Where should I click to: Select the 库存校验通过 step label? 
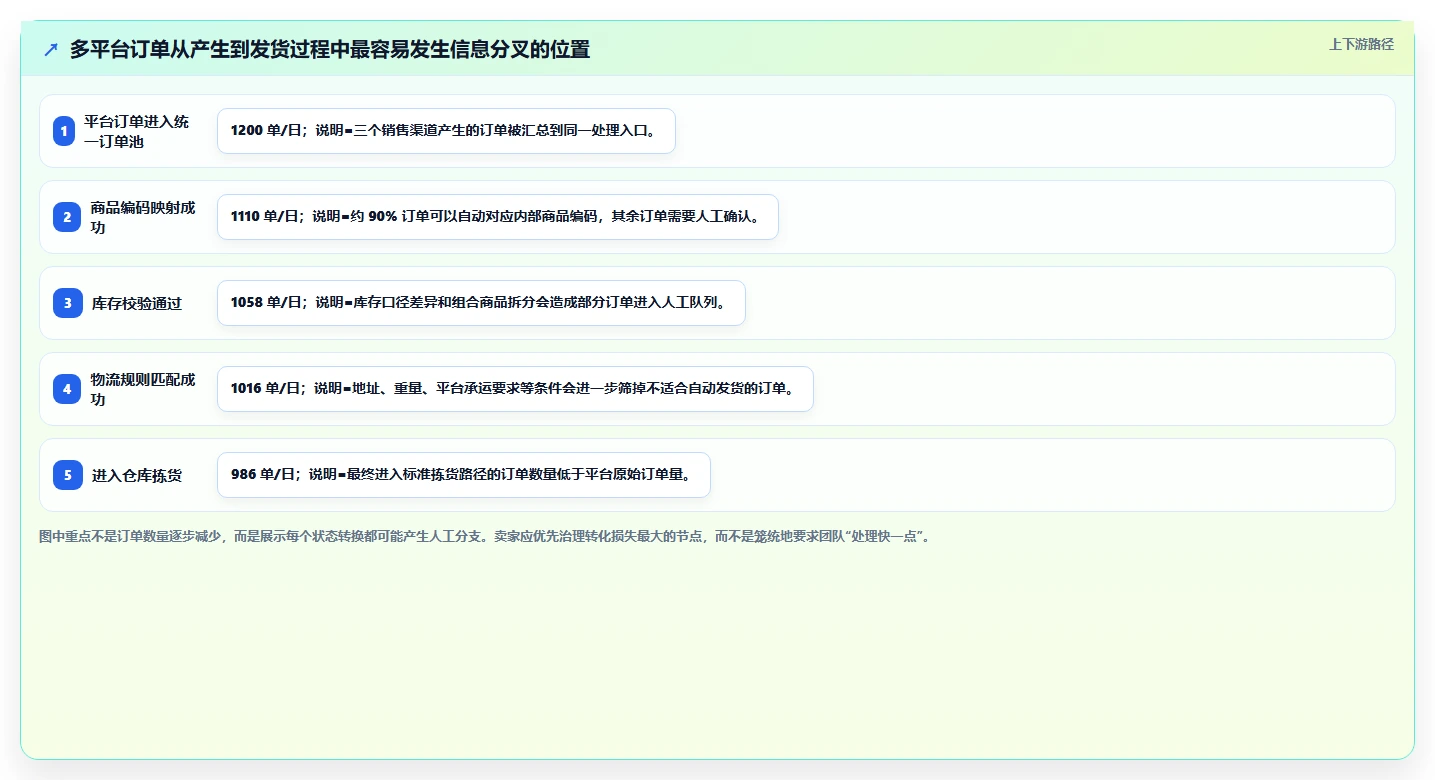pyautogui.click(x=137, y=303)
